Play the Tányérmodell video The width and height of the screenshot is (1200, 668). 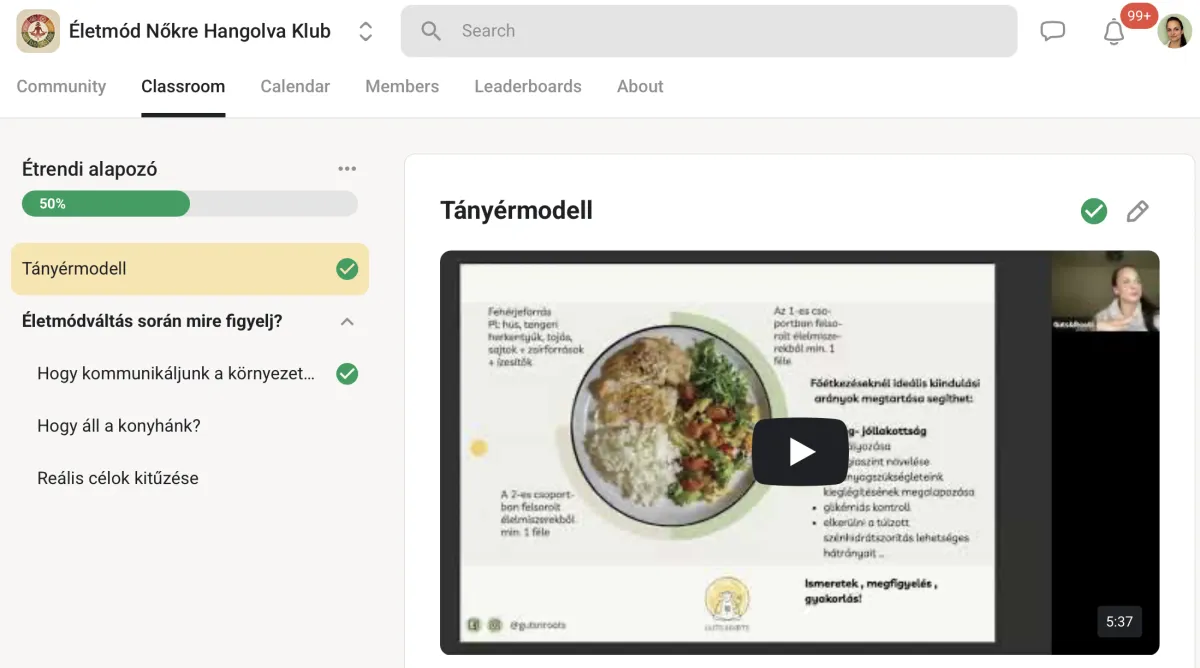800,452
